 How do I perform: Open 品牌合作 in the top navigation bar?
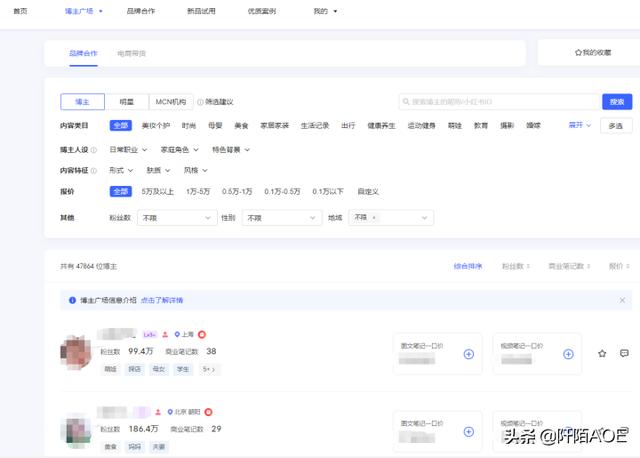click(x=141, y=11)
